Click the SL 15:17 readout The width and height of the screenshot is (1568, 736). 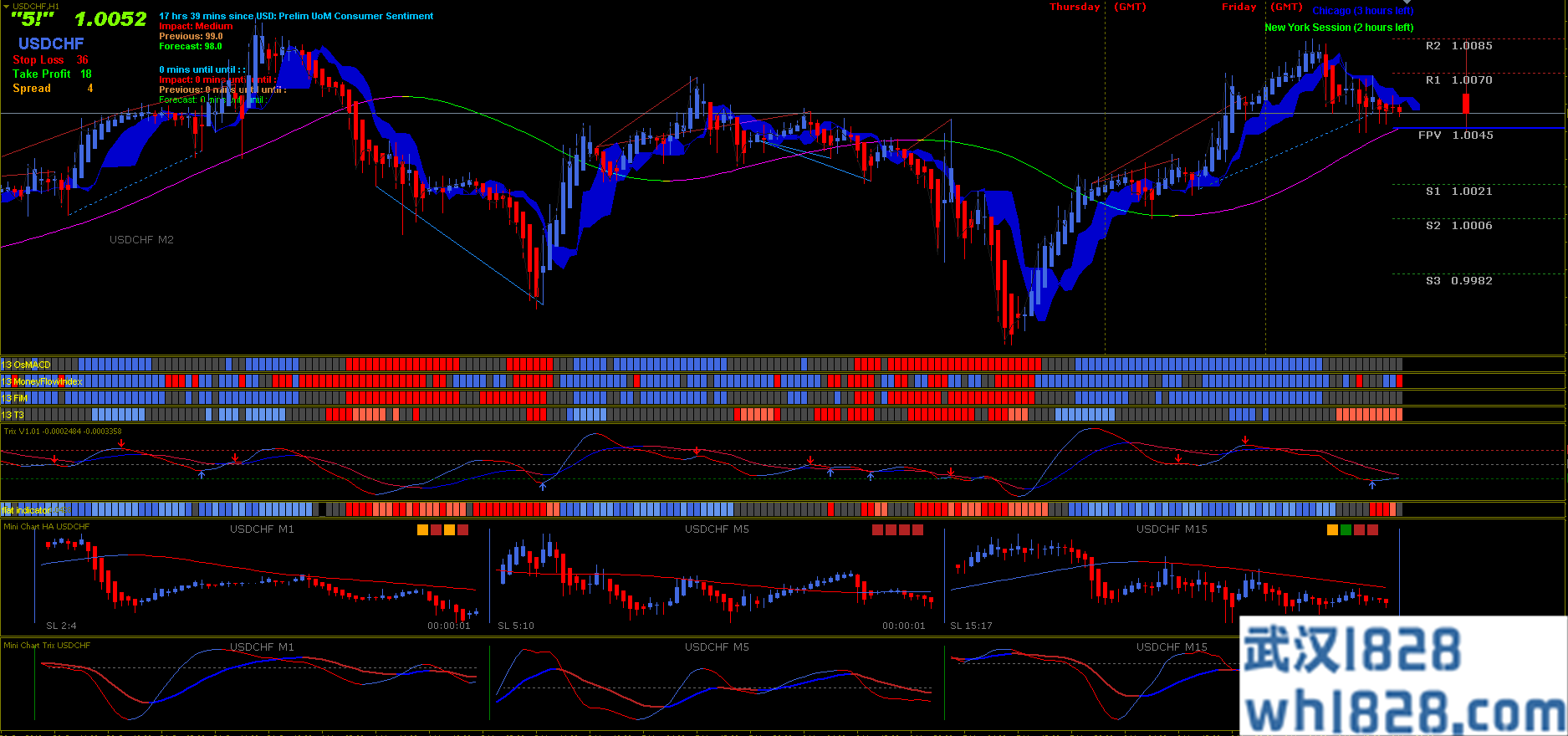click(x=971, y=626)
